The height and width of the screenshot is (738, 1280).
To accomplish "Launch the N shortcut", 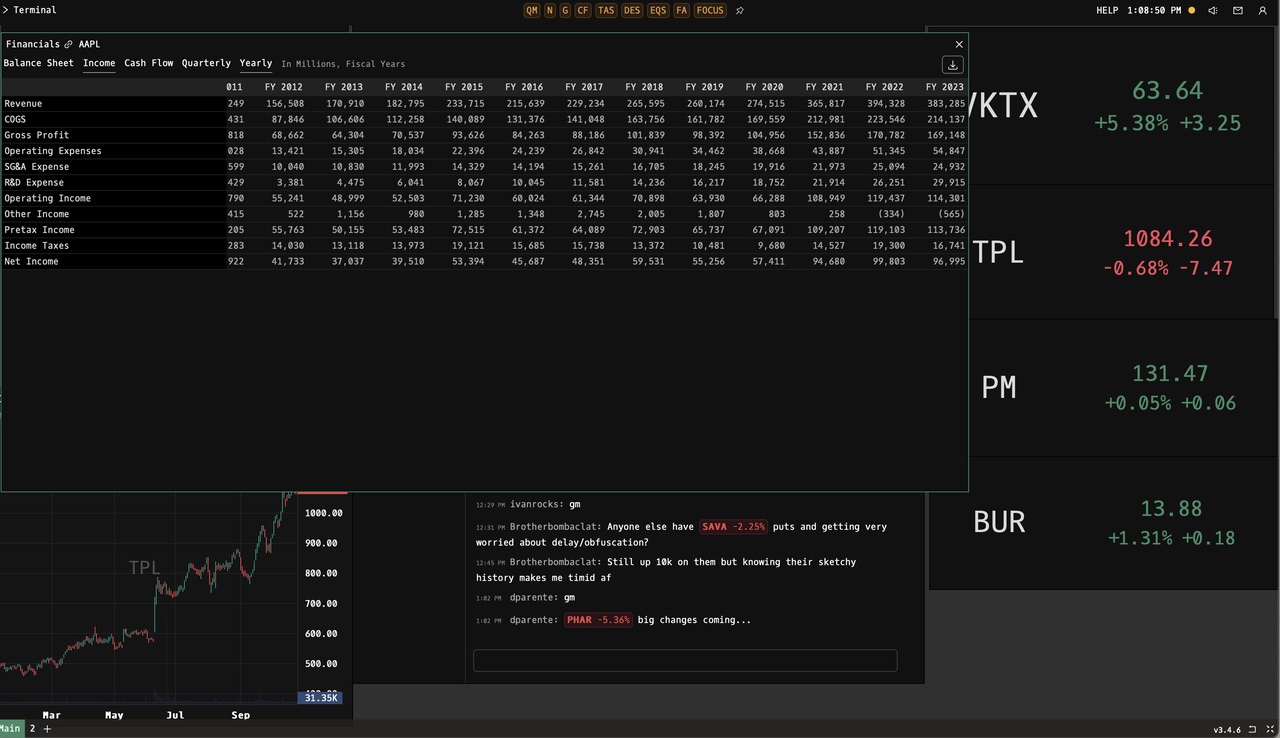I will pyautogui.click(x=549, y=10).
